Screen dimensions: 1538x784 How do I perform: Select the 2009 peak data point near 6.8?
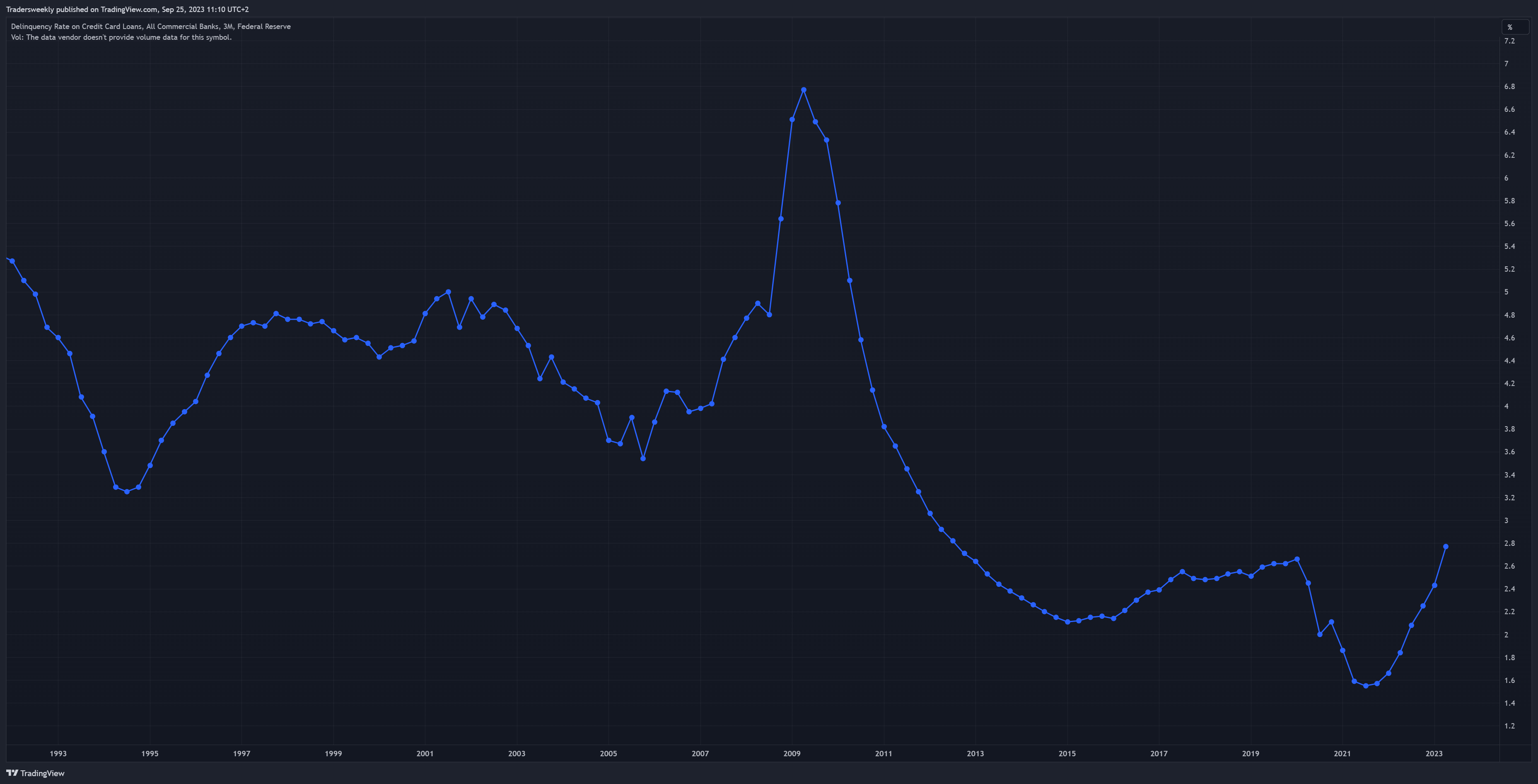804,89
